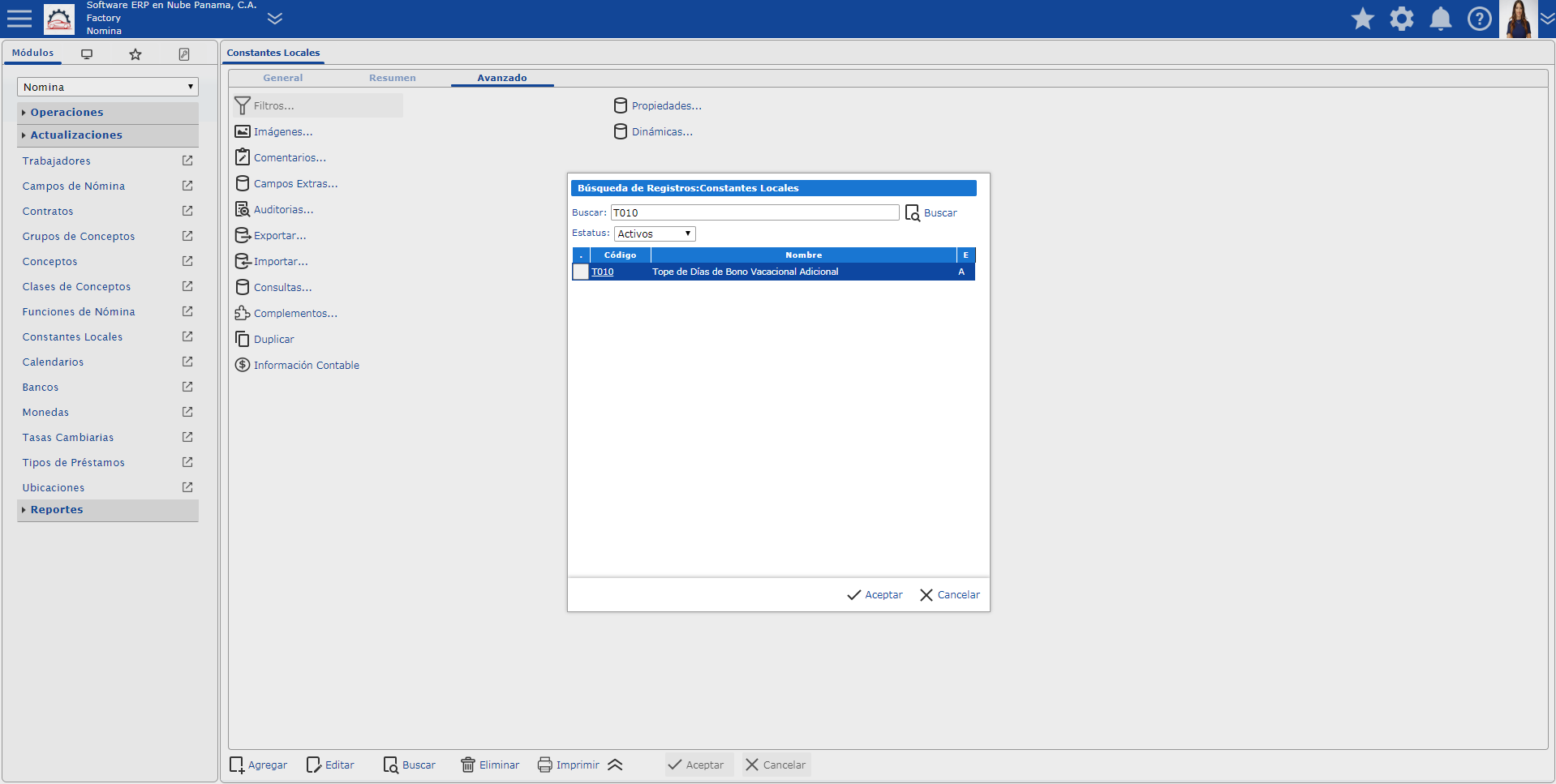The height and width of the screenshot is (784, 1556).
Task: Click the company logo icon
Action: click(59, 19)
